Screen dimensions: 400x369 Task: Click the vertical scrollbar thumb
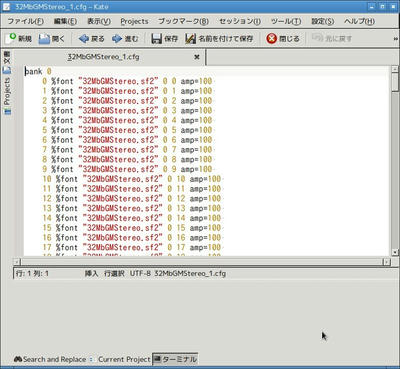click(x=395, y=81)
